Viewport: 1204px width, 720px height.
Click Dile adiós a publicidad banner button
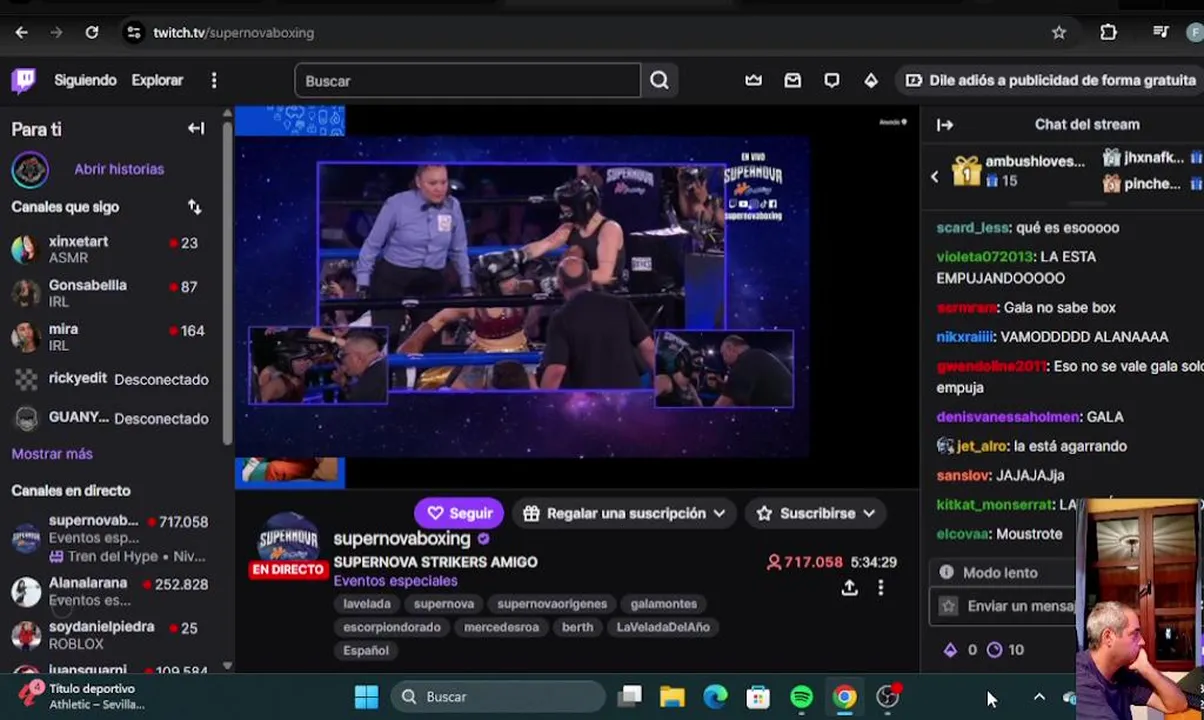point(1050,80)
